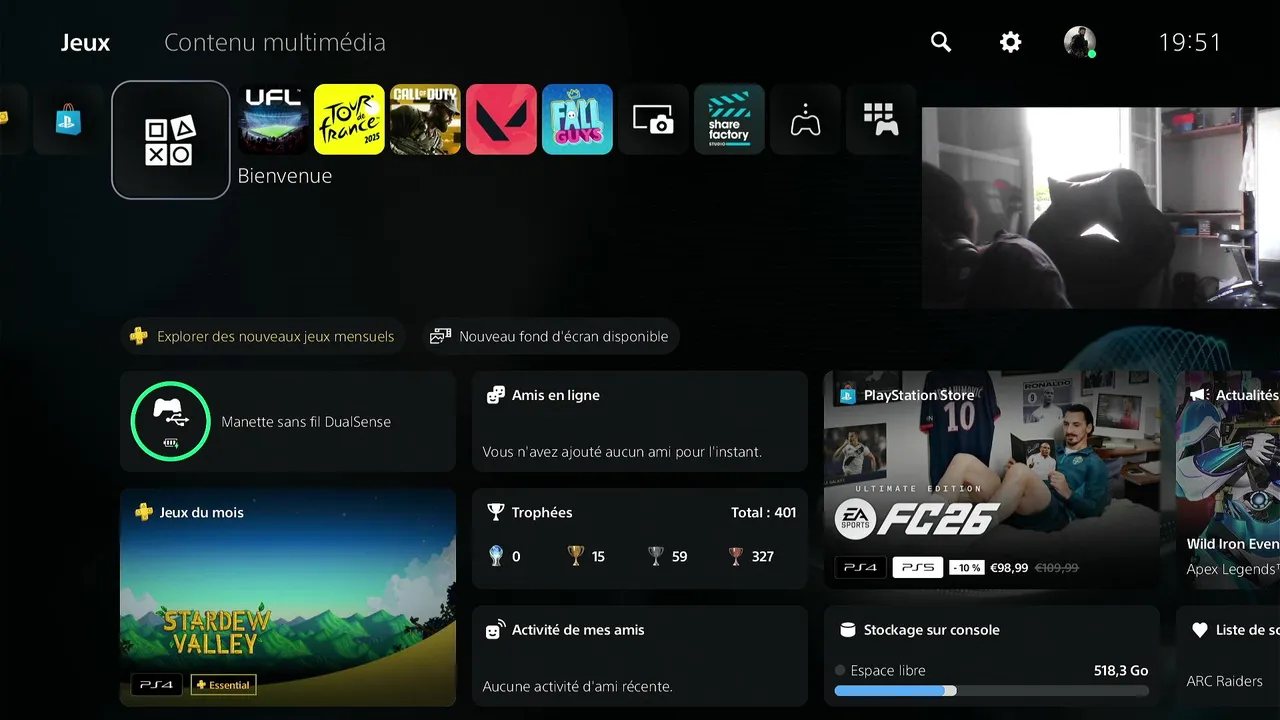The height and width of the screenshot is (720, 1280).
Task: Open the Activité de mes amis card
Action: point(640,655)
